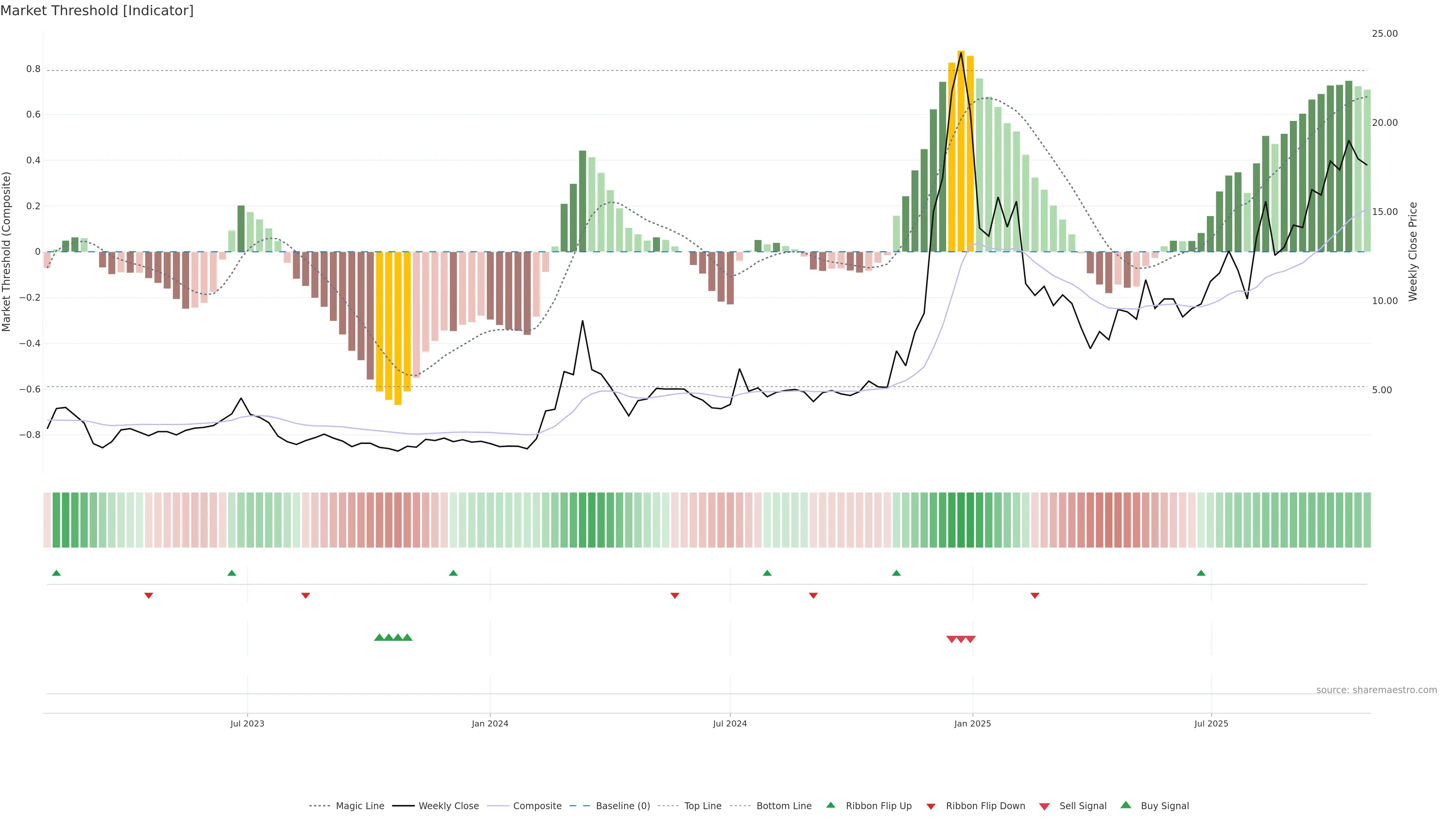Screen dimensions: 1456x819
Task: Click the Weekly Close Price axis title
Action: (x=1412, y=251)
